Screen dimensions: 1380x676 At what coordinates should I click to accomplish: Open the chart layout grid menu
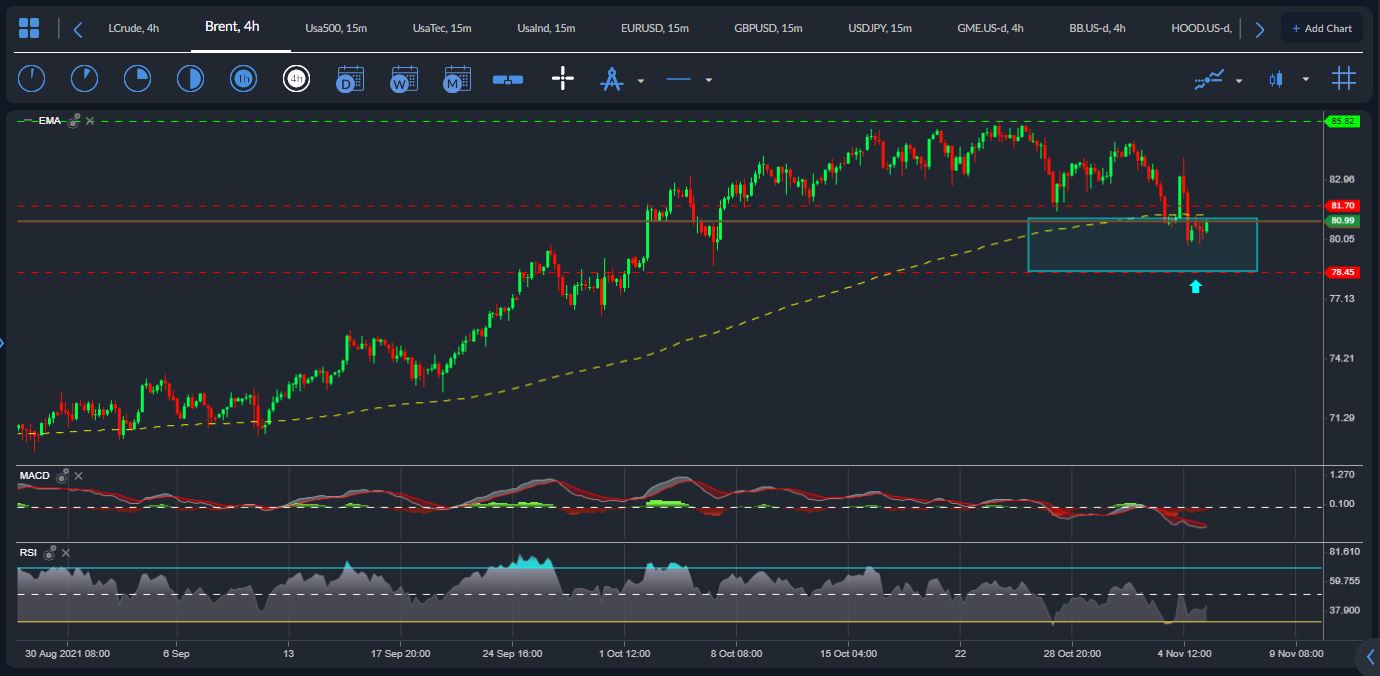coord(29,28)
